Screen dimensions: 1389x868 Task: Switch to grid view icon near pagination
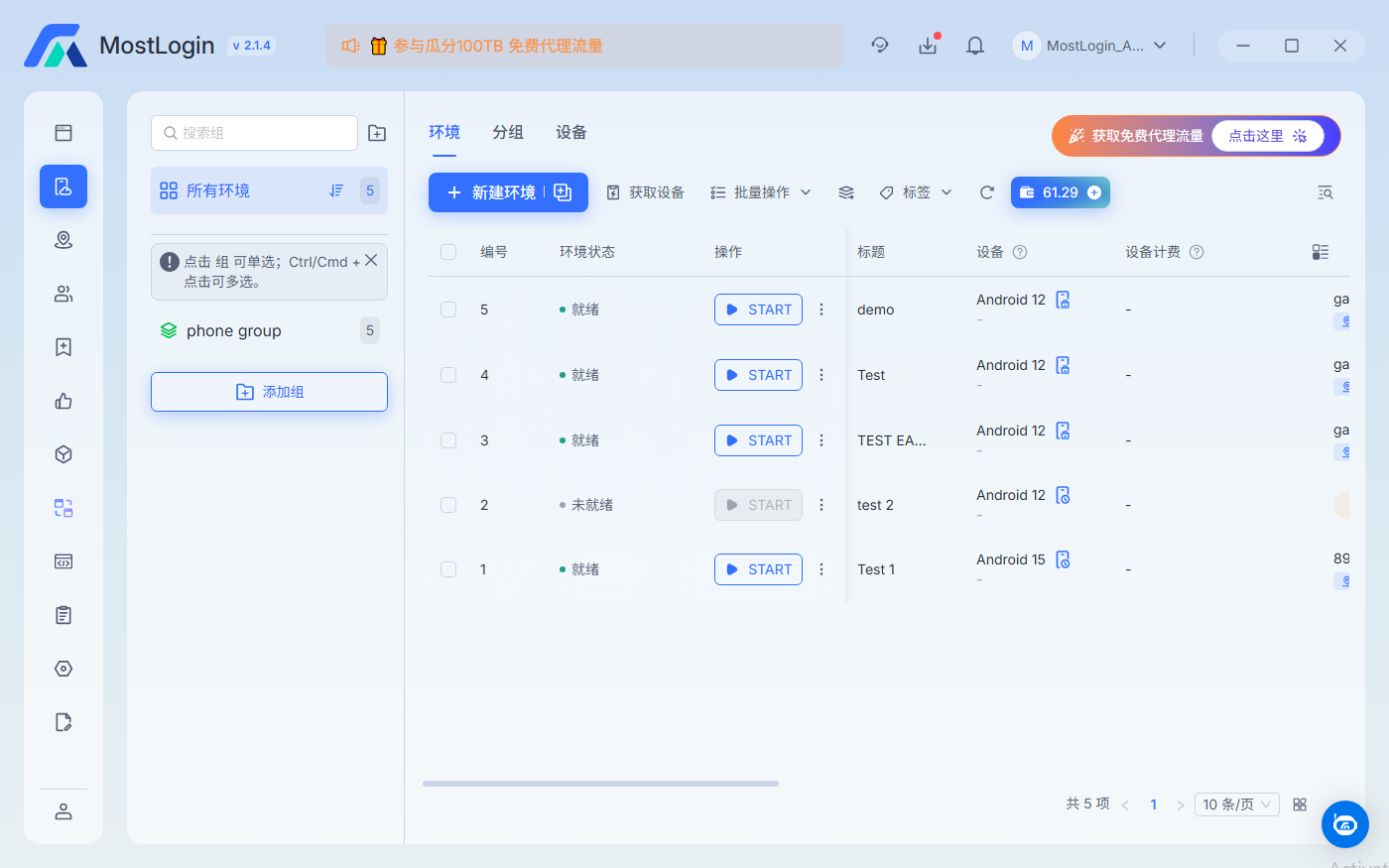coord(1300,805)
